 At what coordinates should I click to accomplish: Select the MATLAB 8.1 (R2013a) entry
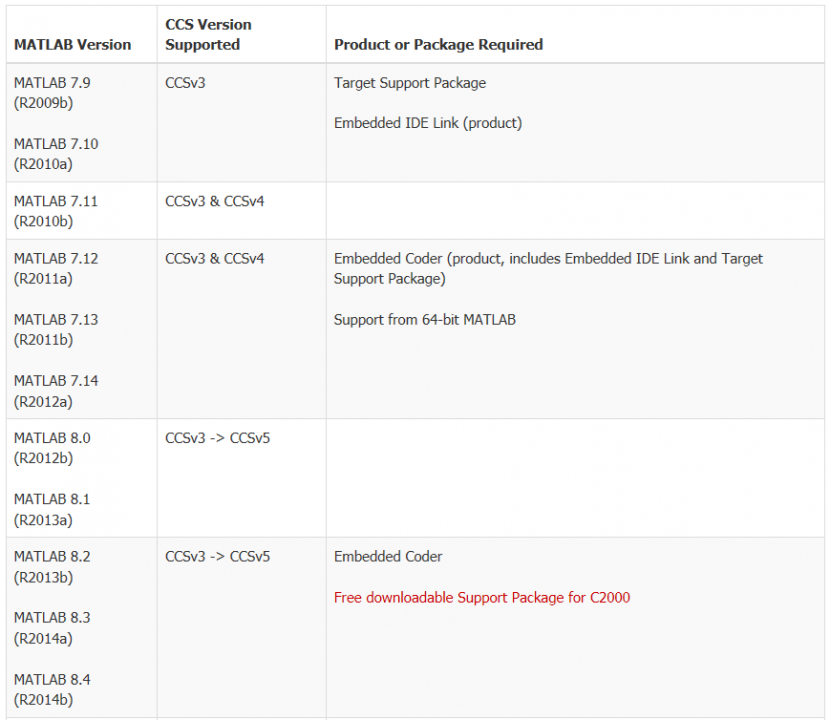[x=52, y=509]
